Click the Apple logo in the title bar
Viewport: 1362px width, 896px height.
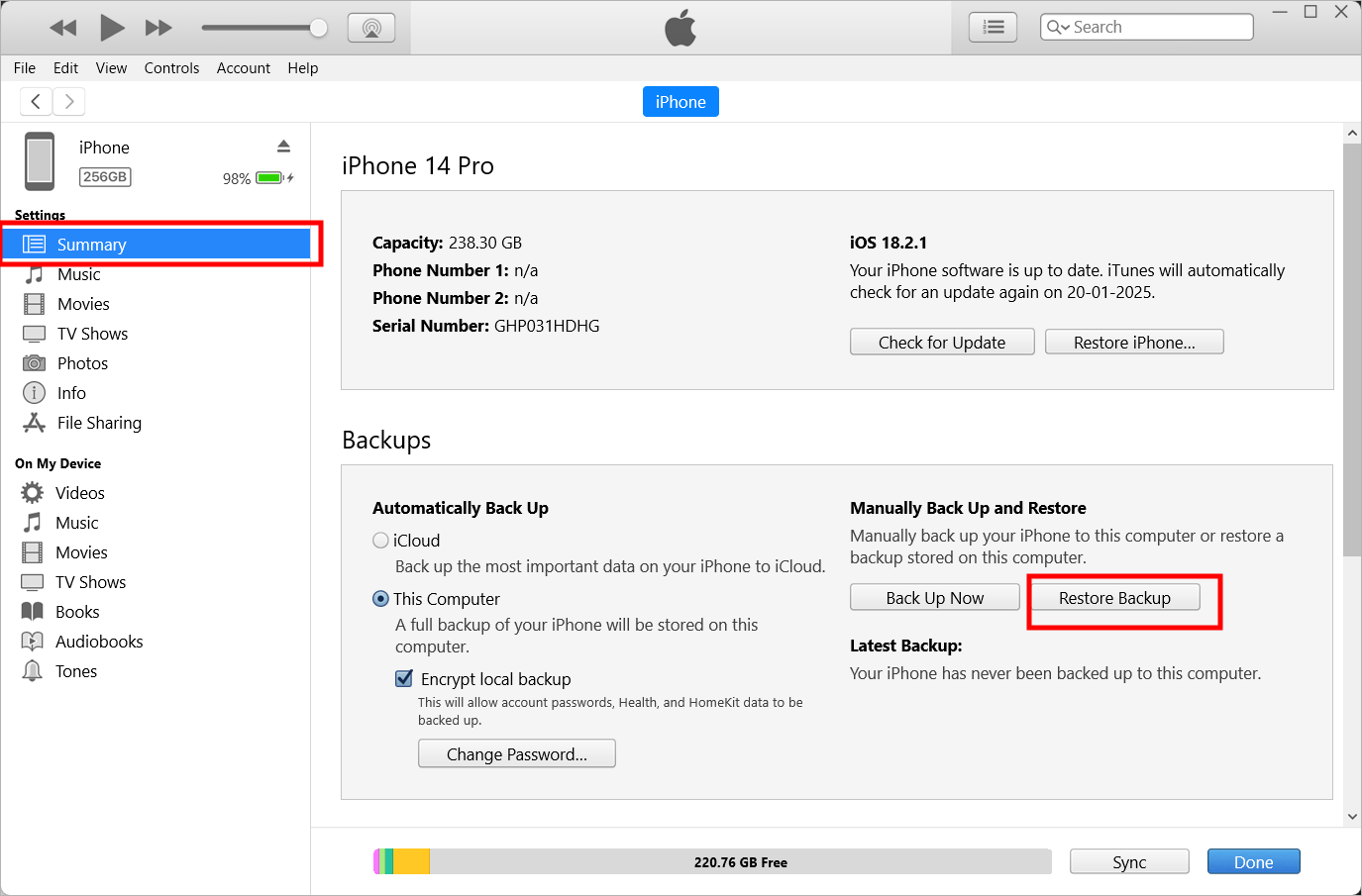pyautogui.click(x=681, y=28)
